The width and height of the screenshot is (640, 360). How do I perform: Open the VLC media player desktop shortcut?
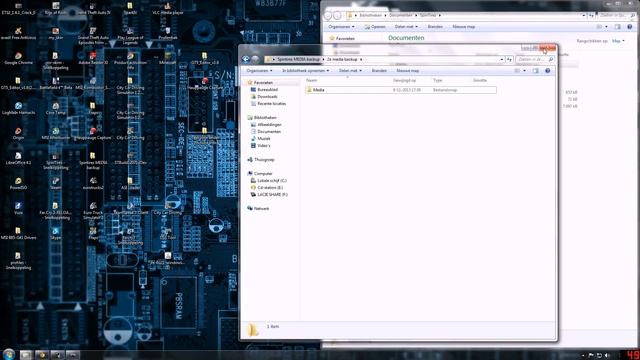pos(167,9)
